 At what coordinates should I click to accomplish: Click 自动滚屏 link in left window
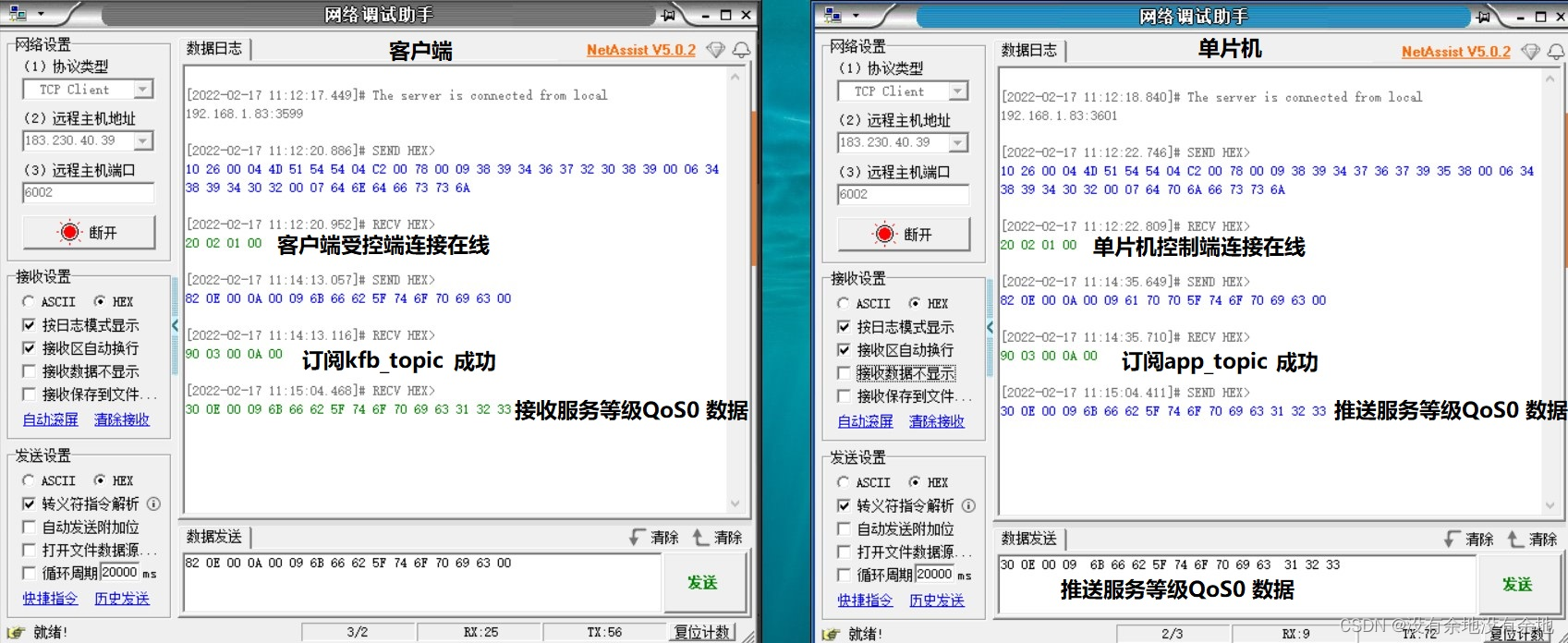click(x=51, y=419)
